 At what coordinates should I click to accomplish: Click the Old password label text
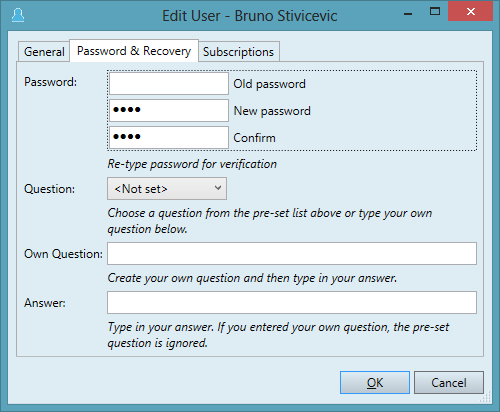point(269,84)
